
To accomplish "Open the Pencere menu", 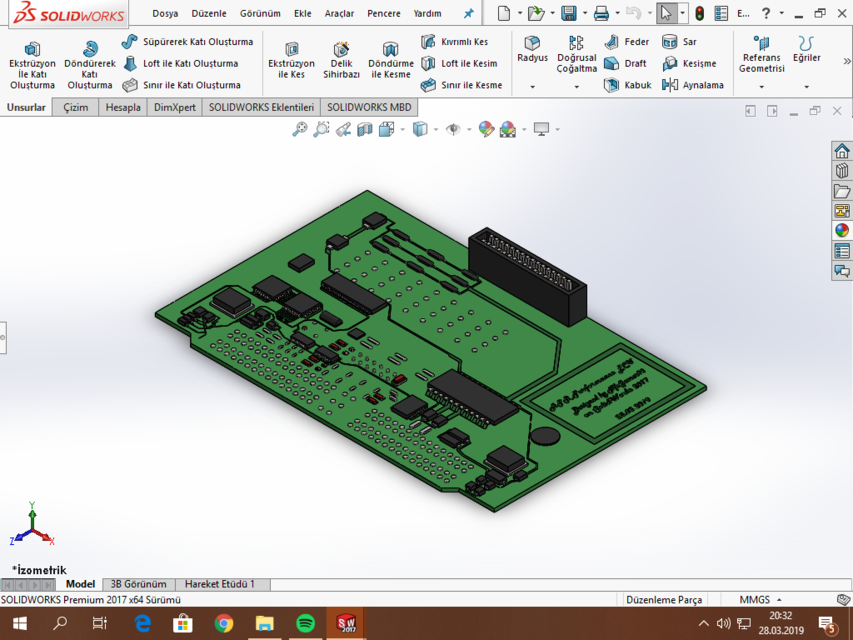I will pyautogui.click(x=384, y=14).
